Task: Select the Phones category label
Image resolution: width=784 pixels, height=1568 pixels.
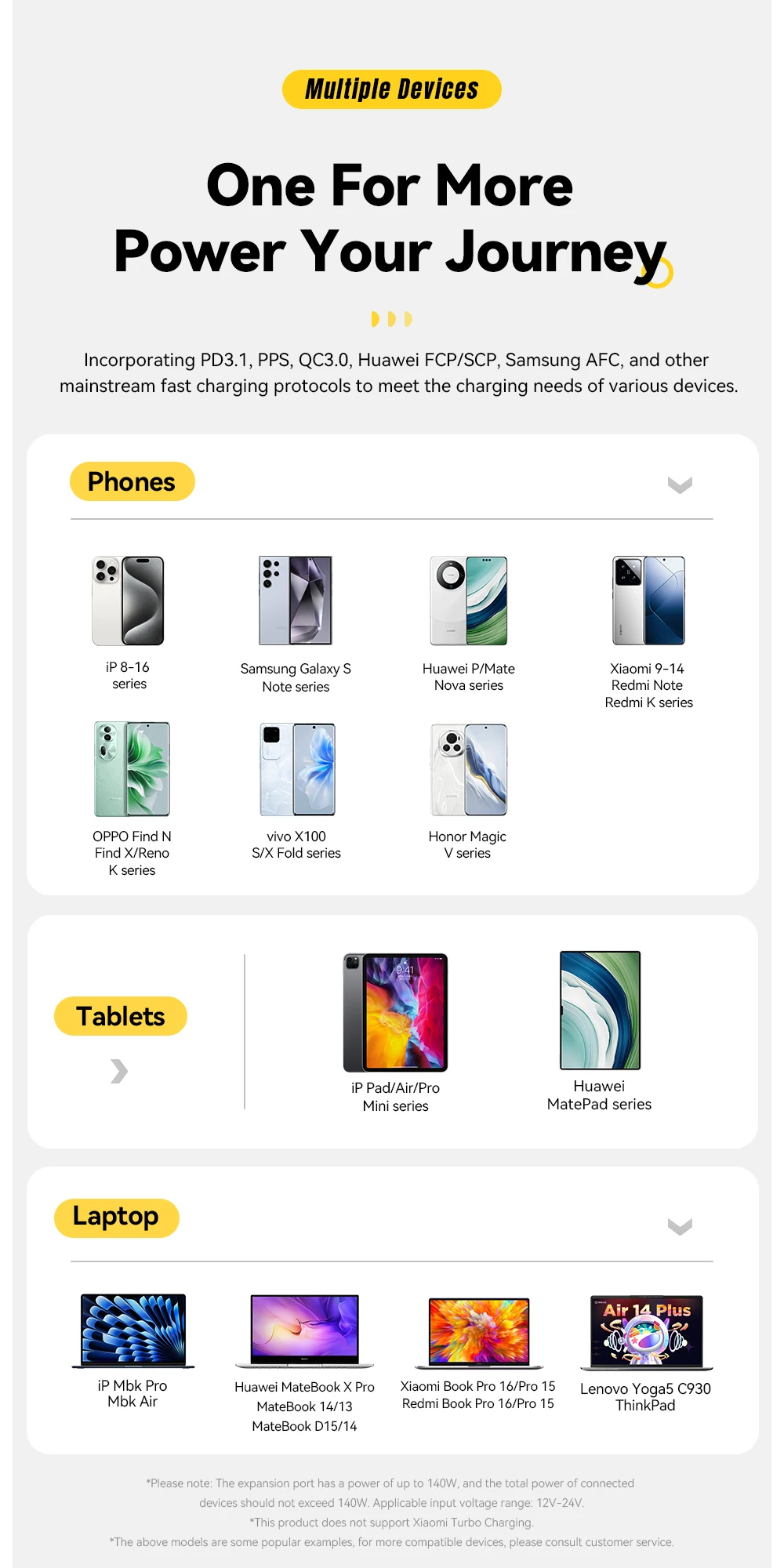Action: 132,481
